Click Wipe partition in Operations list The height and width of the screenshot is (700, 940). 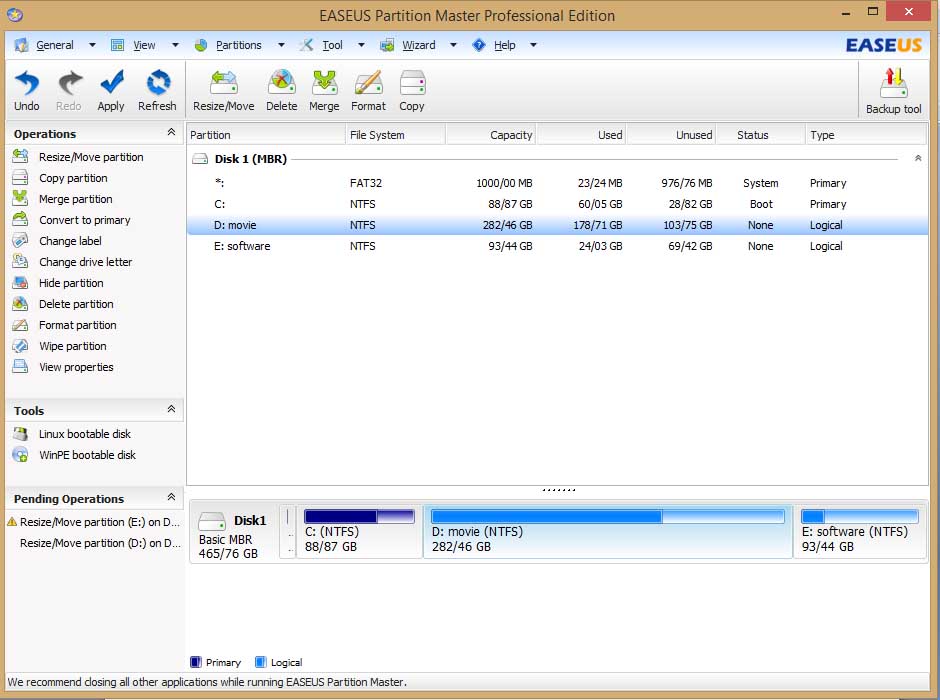72,346
